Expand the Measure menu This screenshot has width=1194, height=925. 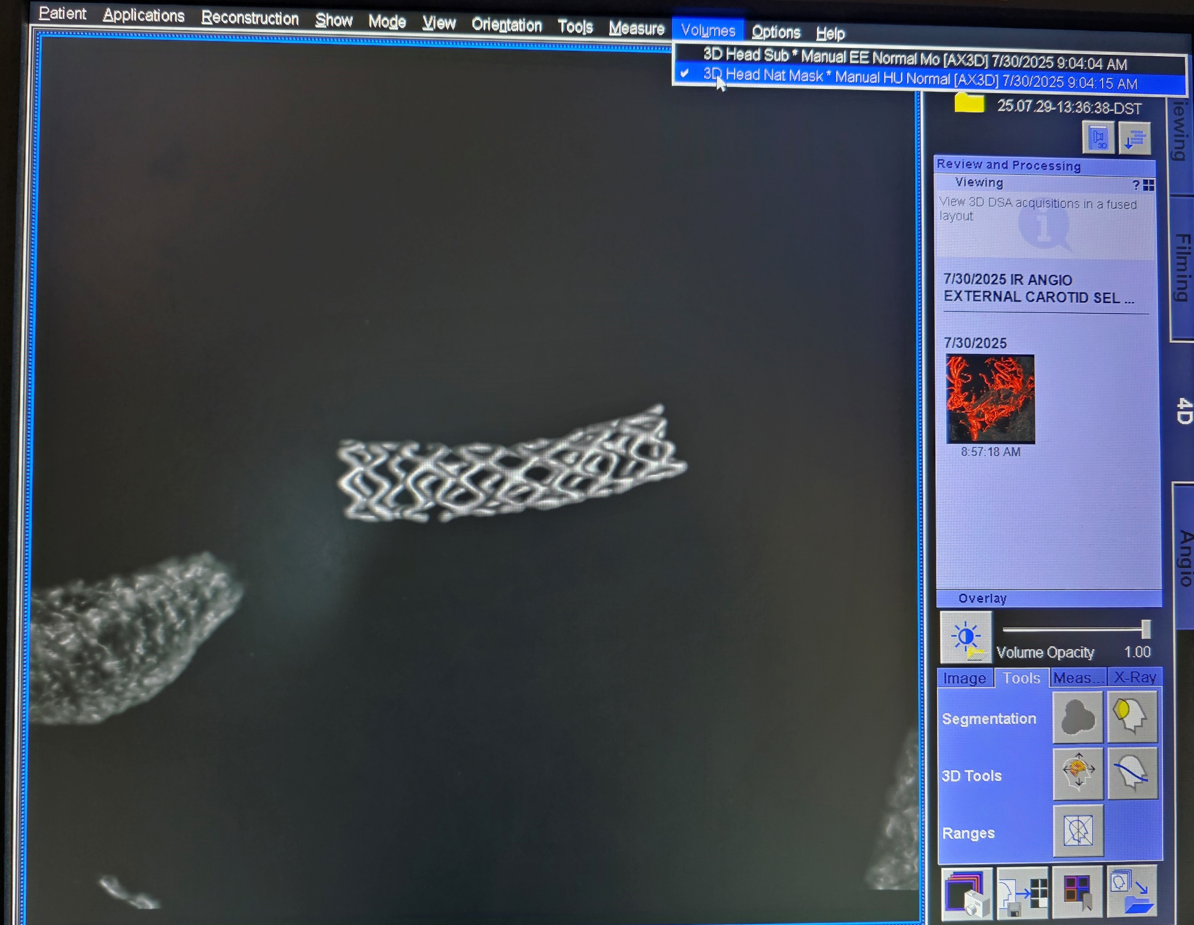(x=636, y=28)
